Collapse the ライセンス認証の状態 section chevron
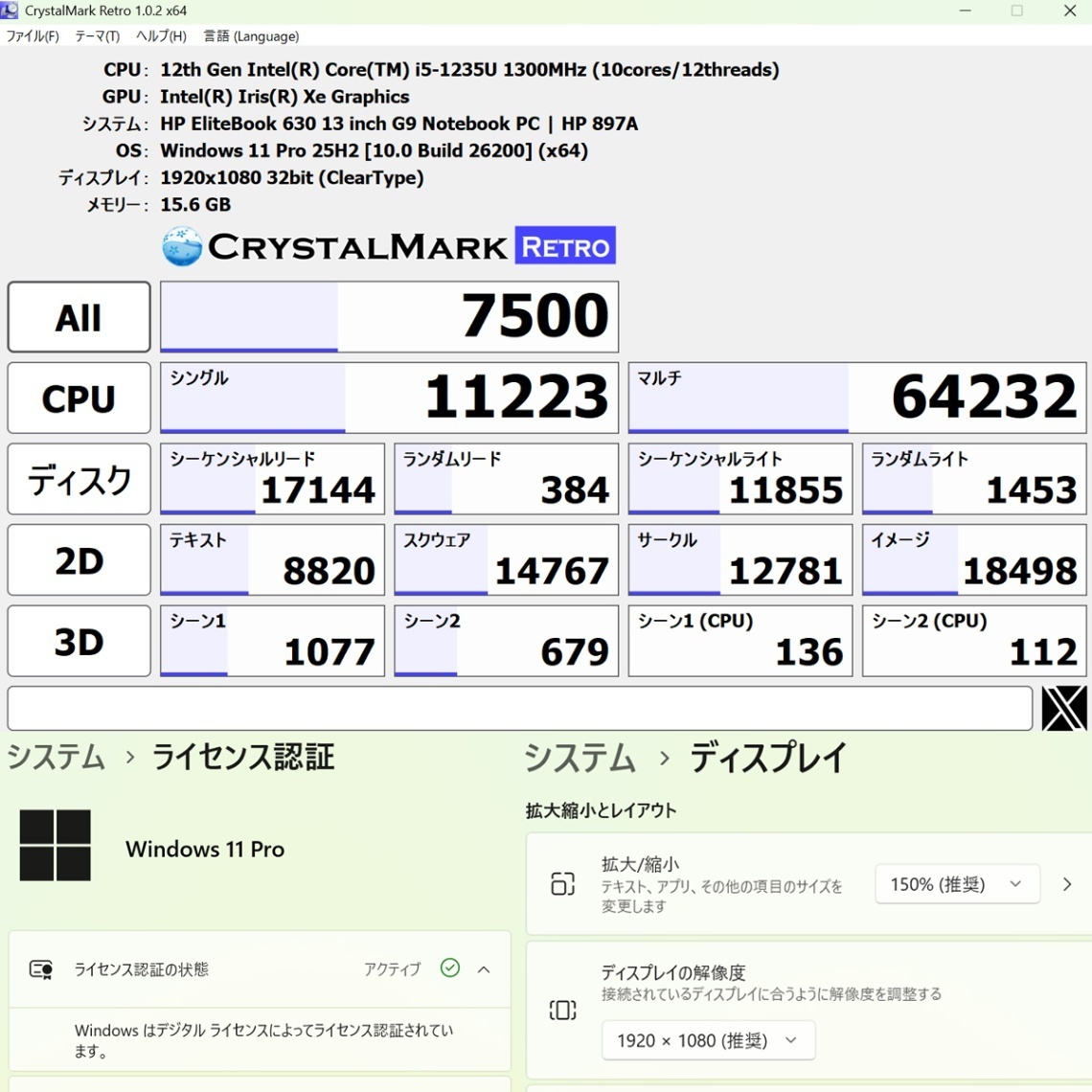1092x1092 pixels. click(x=484, y=969)
